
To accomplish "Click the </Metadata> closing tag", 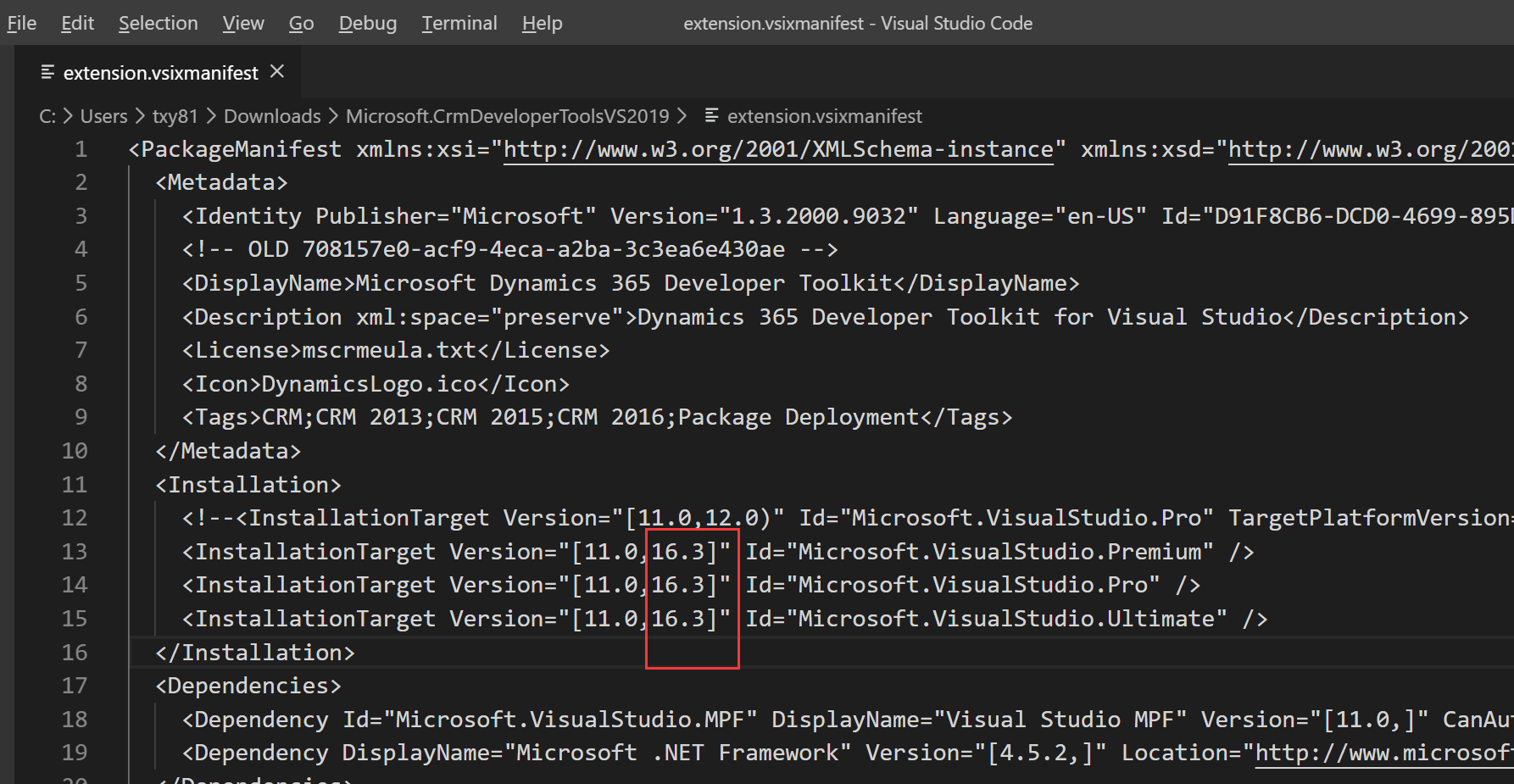I will (228, 451).
